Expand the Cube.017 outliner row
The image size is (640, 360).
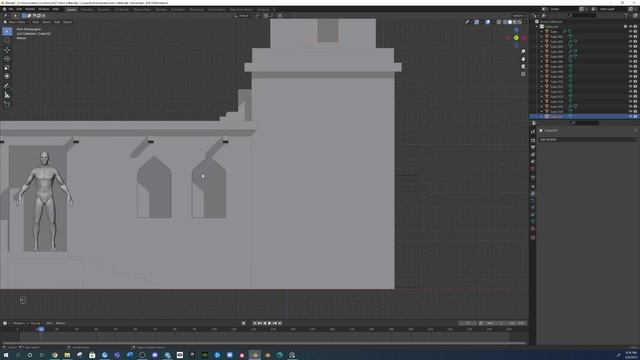tap(542, 117)
